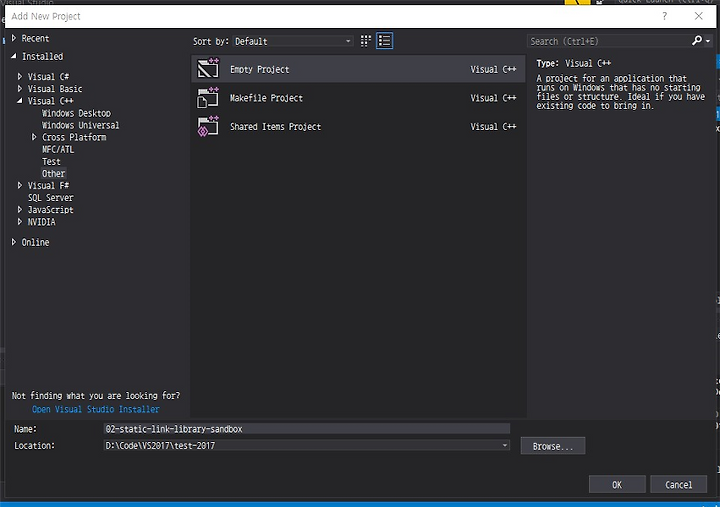Screen dimensions: 720x507
Task: Switch to medium icons list view
Action: 384,41
